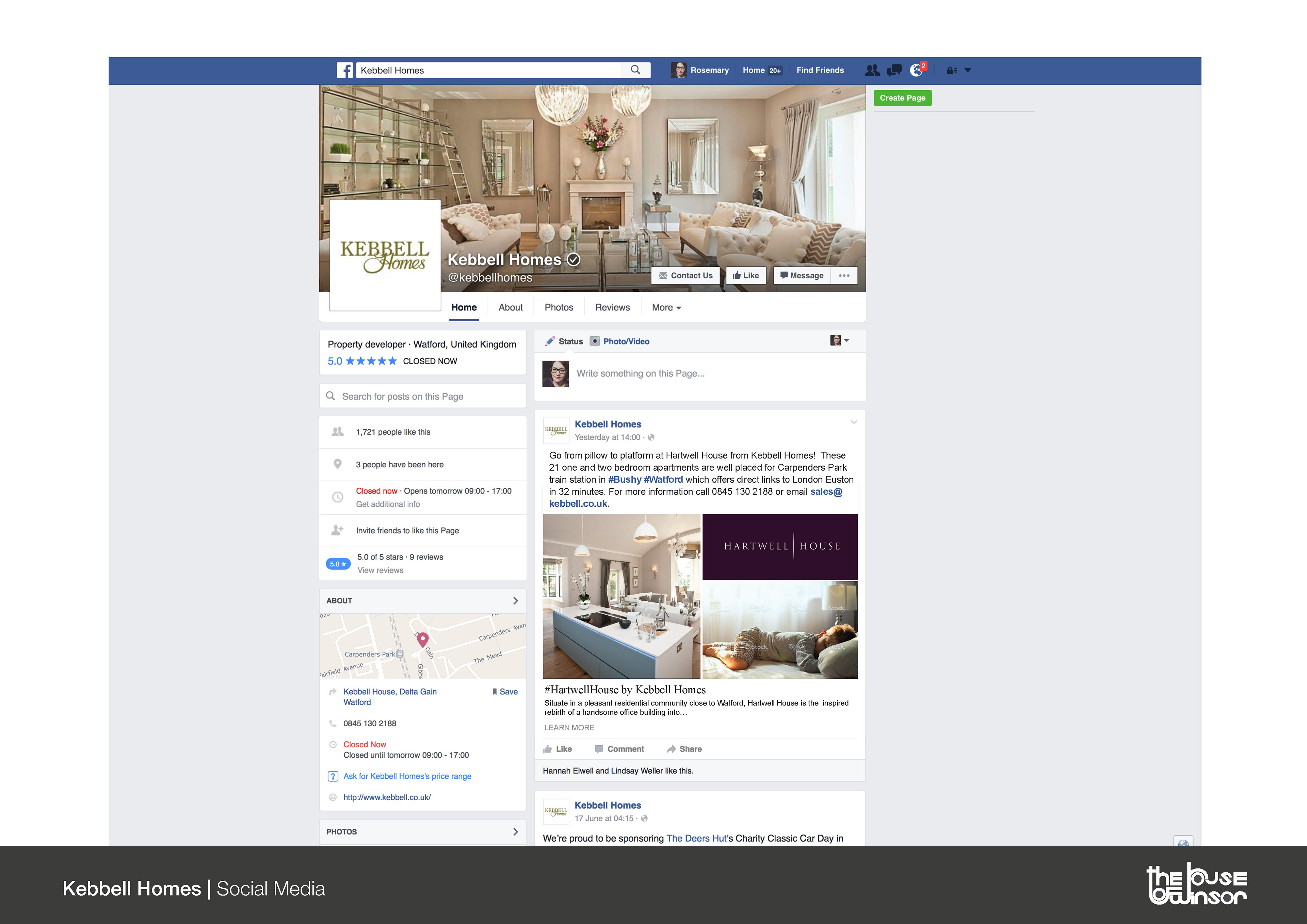Open the account settings dropdown arrow
1307x924 pixels.
968,70
